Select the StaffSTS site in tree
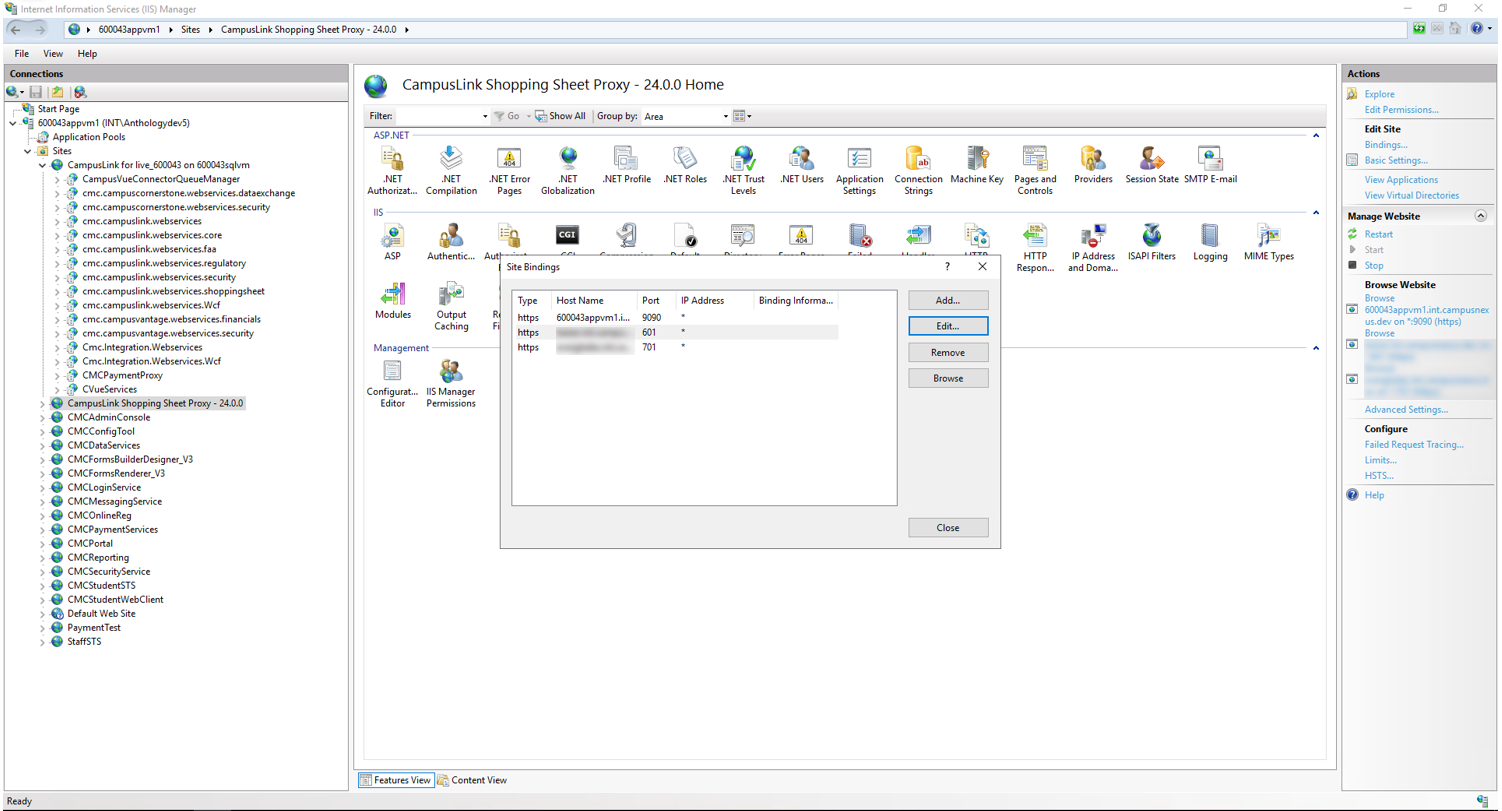1502x811 pixels. coord(84,641)
